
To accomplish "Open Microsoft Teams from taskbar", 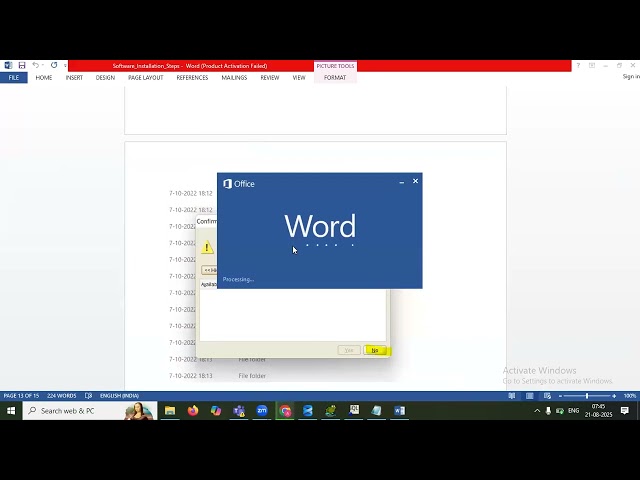I will point(239,411).
